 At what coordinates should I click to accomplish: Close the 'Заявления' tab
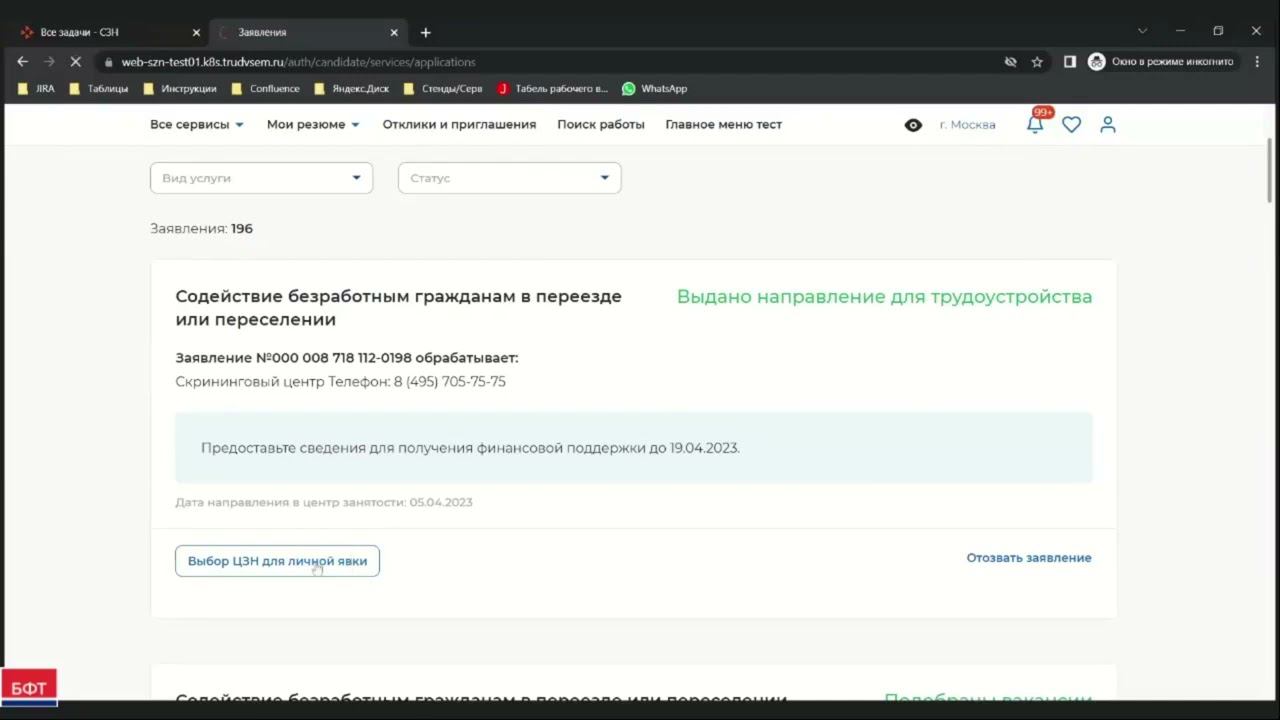[x=394, y=32]
